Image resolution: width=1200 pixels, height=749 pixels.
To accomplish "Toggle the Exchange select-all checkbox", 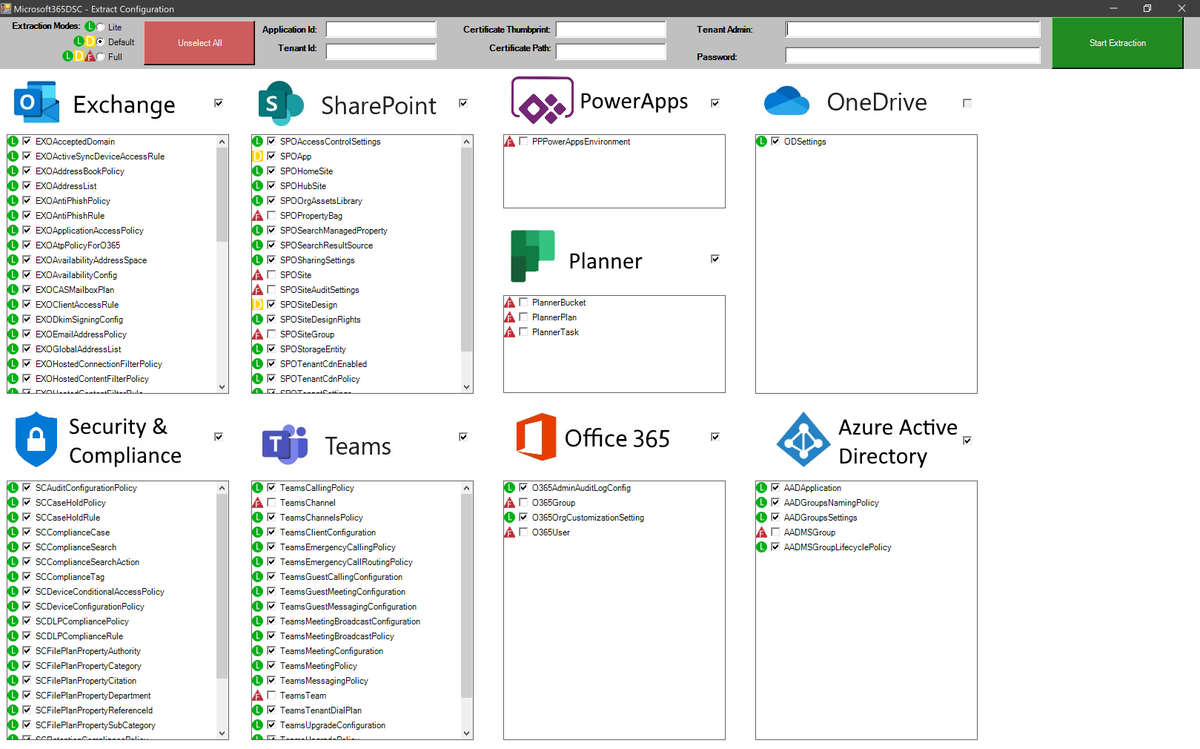I will click(x=219, y=103).
